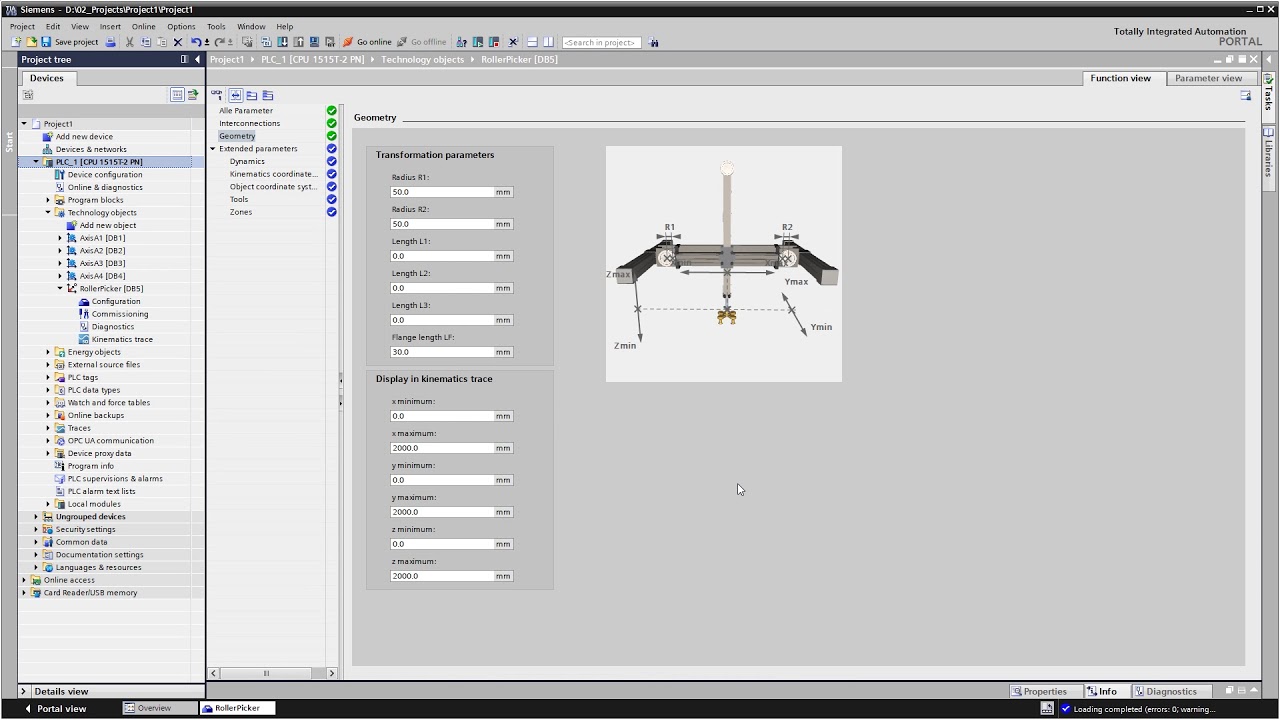
Task: Click the Save project button
Action: tap(69, 42)
